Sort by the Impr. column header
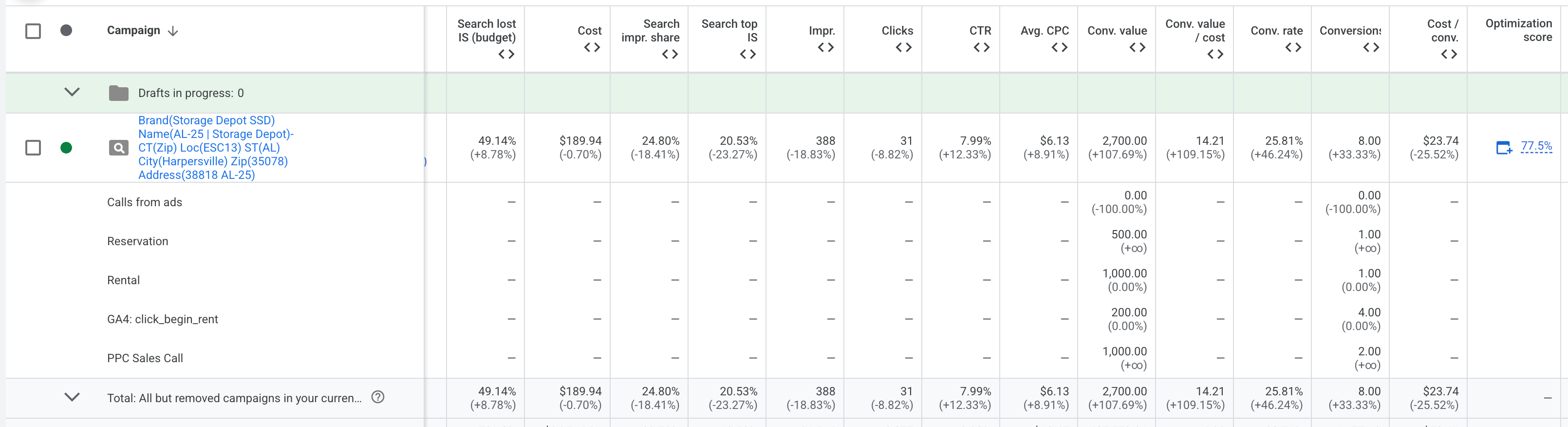This screenshot has height=427, width=1568. click(x=821, y=30)
